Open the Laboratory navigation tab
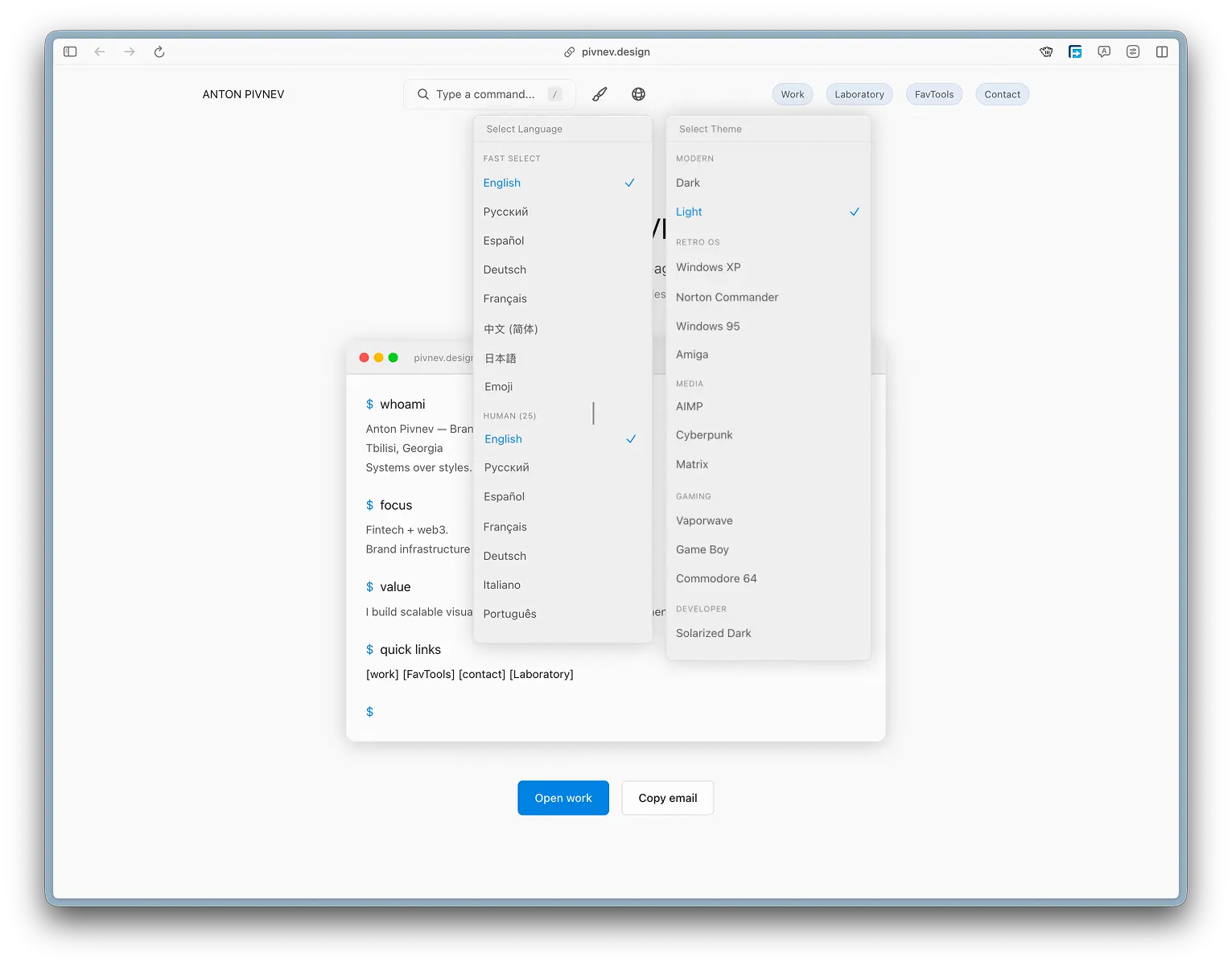 click(859, 94)
